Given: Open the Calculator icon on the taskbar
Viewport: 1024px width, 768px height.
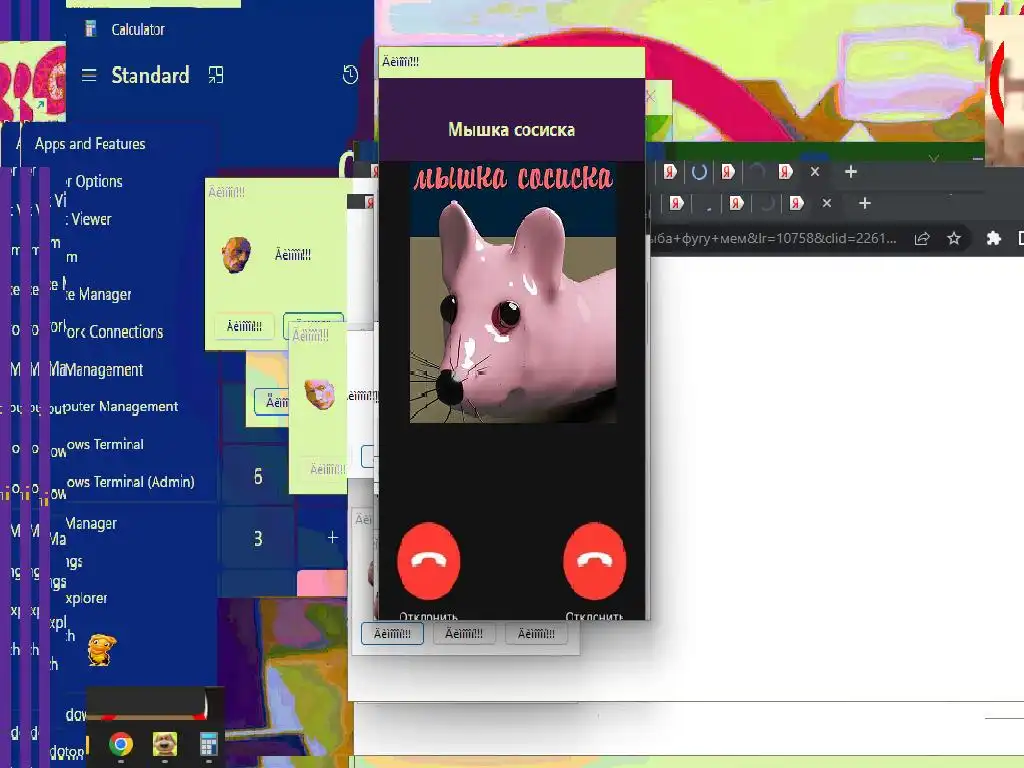Looking at the screenshot, I should [208, 744].
